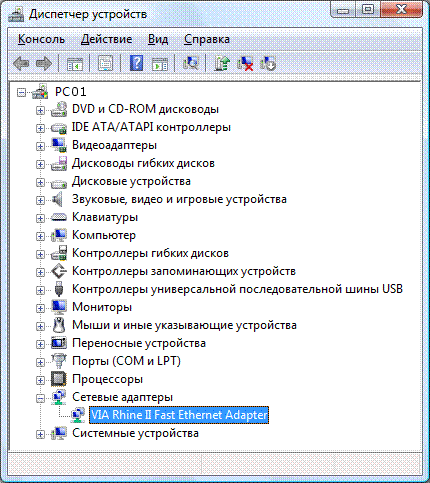Screen dimensions: 430x483
Task: Open the Properties toolbar icon
Action: pyautogui.click(x=105, y=63)
